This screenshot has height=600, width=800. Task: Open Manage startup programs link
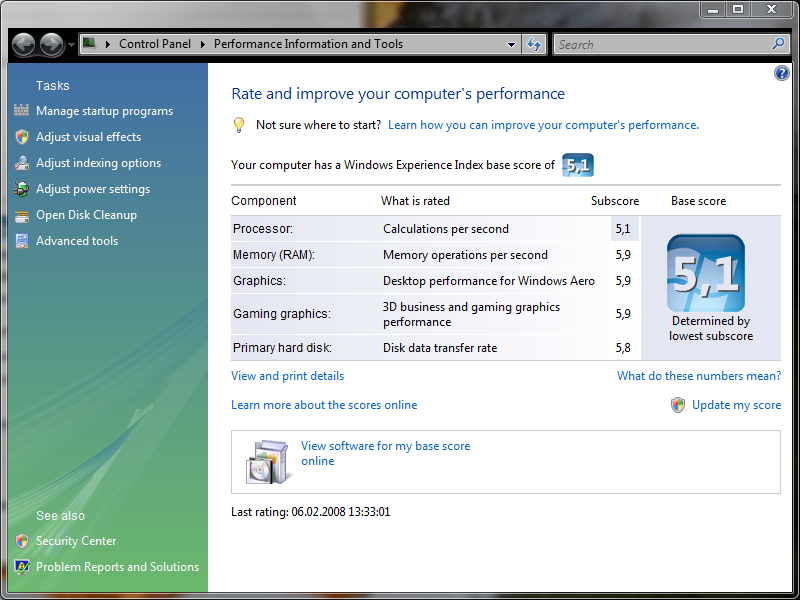point(105,111)
